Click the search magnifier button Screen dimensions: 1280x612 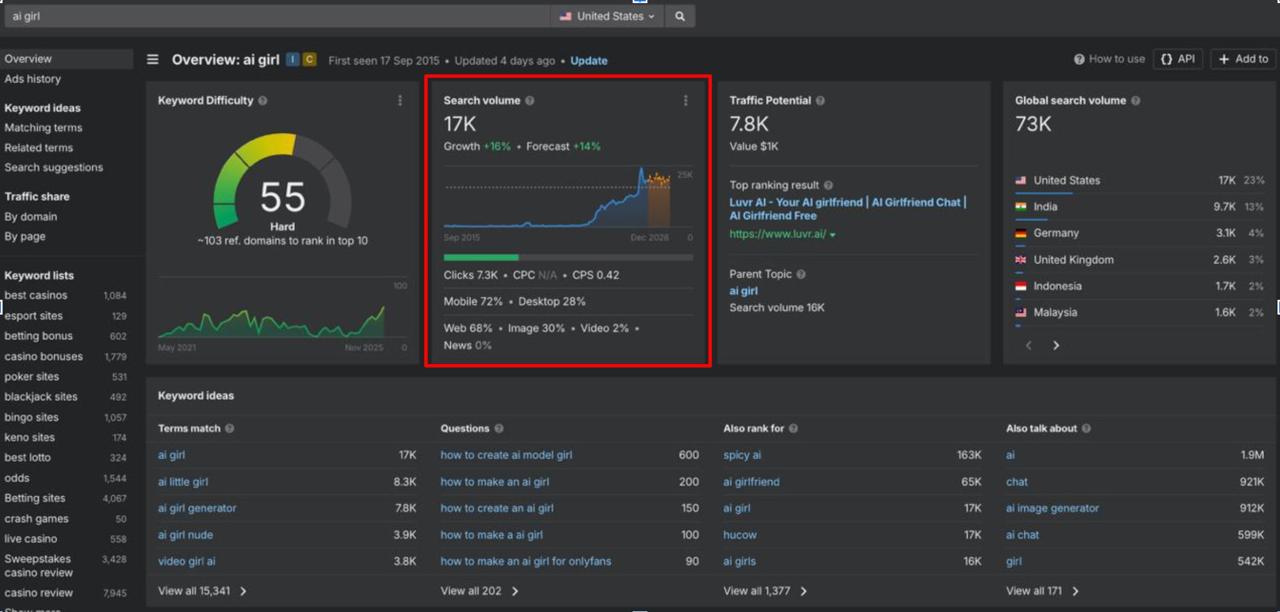coord(680,16)
